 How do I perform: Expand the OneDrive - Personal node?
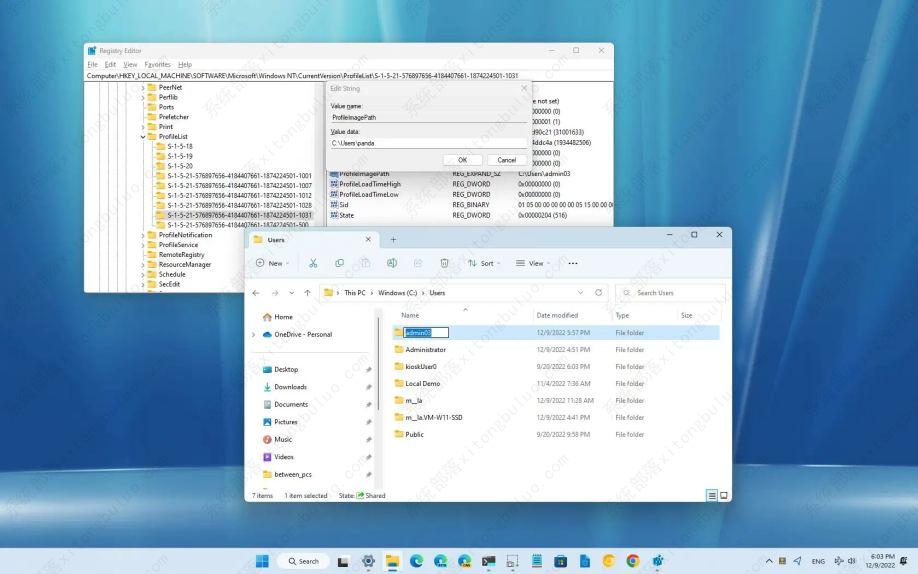click(254, 335)
